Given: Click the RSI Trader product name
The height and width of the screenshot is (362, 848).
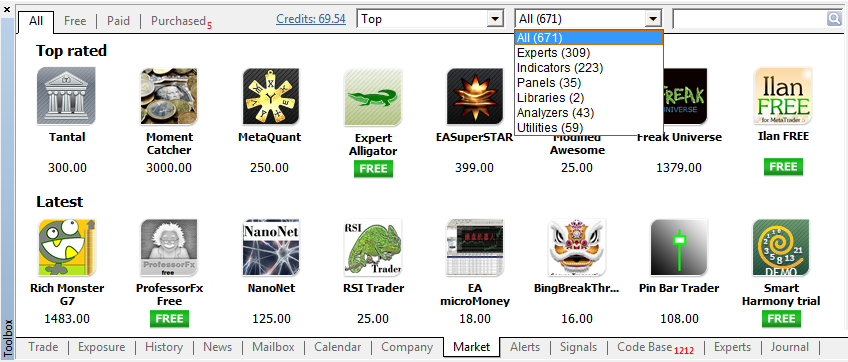Looking at the screenshot, I should pos(374,288).
